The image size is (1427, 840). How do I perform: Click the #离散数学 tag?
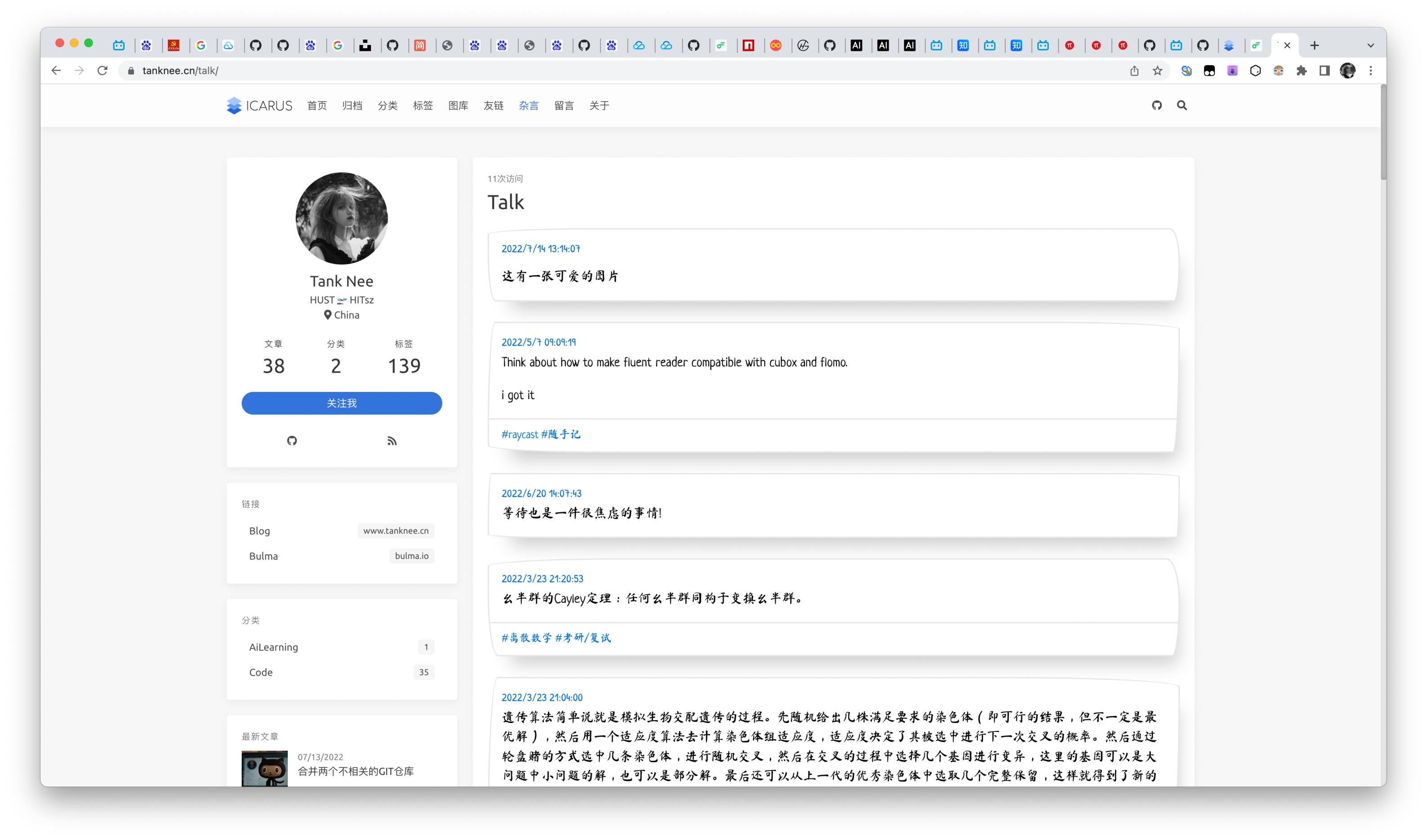[x=527, y=638]
